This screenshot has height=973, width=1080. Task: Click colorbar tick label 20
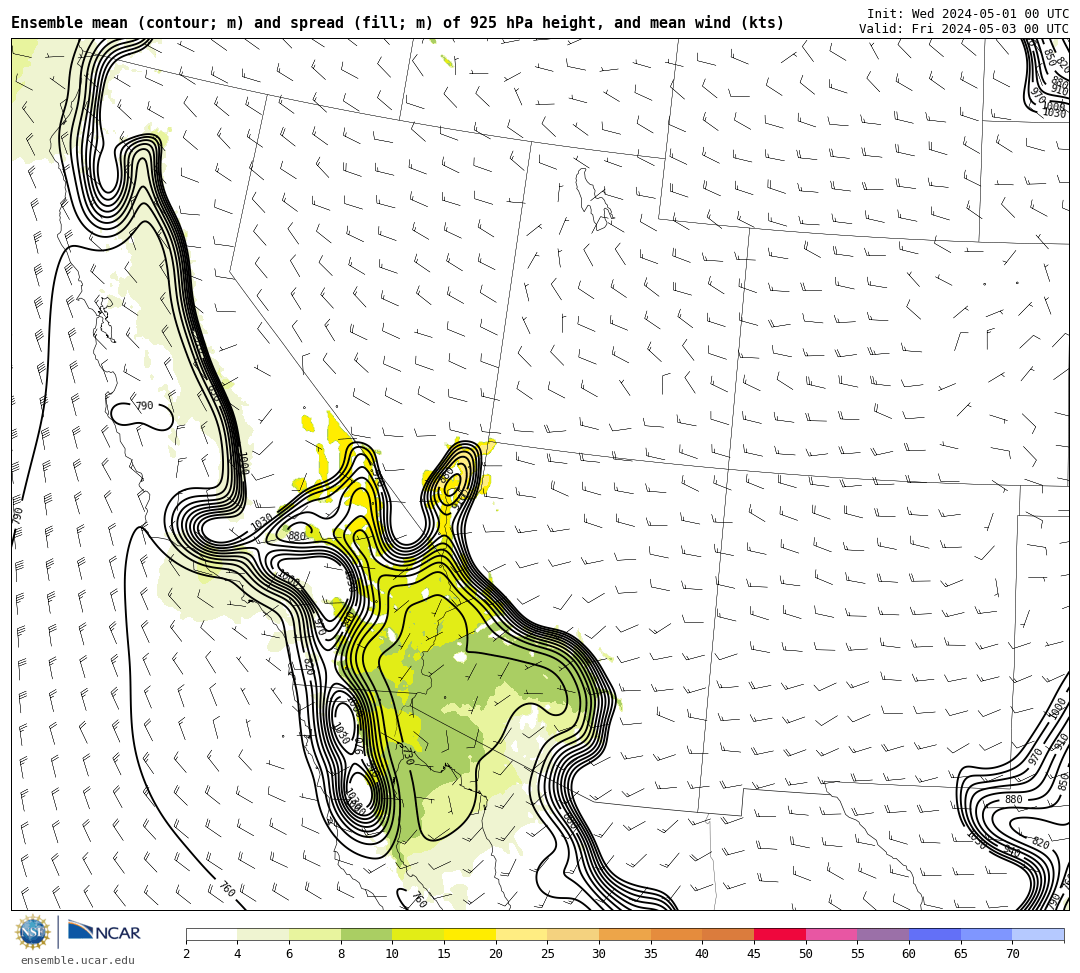[496, 954]
